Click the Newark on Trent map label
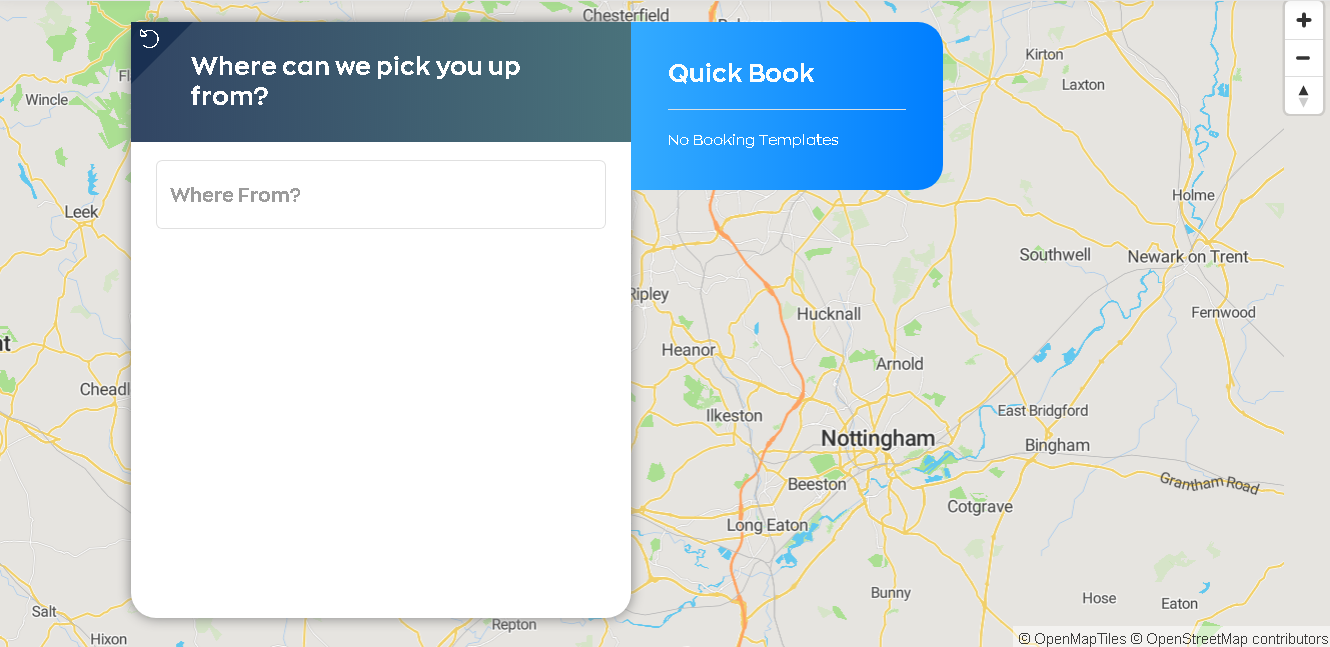The image size is (1330, 647). tap(1187, 257)
